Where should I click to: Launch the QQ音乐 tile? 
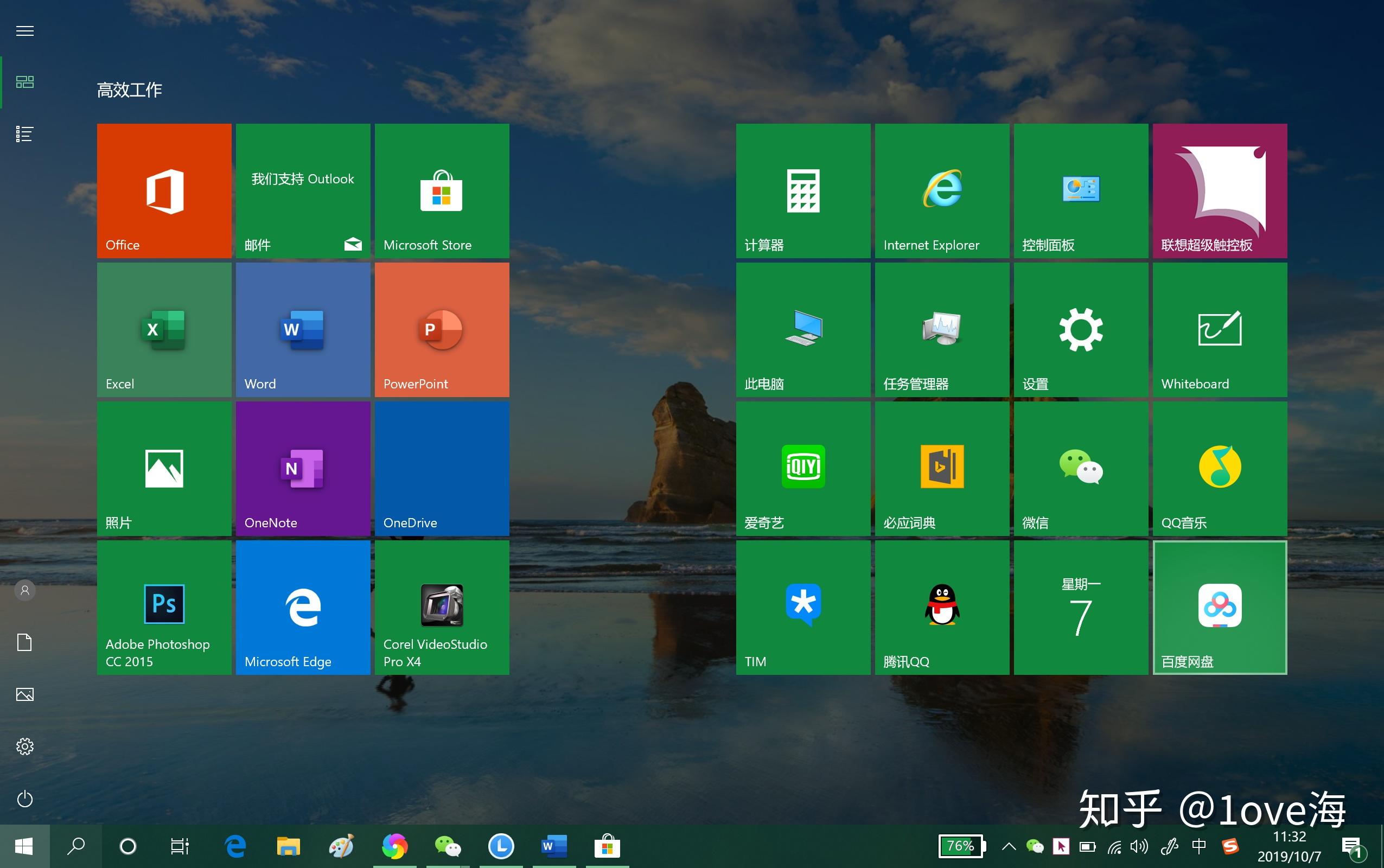(x=1220, y=468)
